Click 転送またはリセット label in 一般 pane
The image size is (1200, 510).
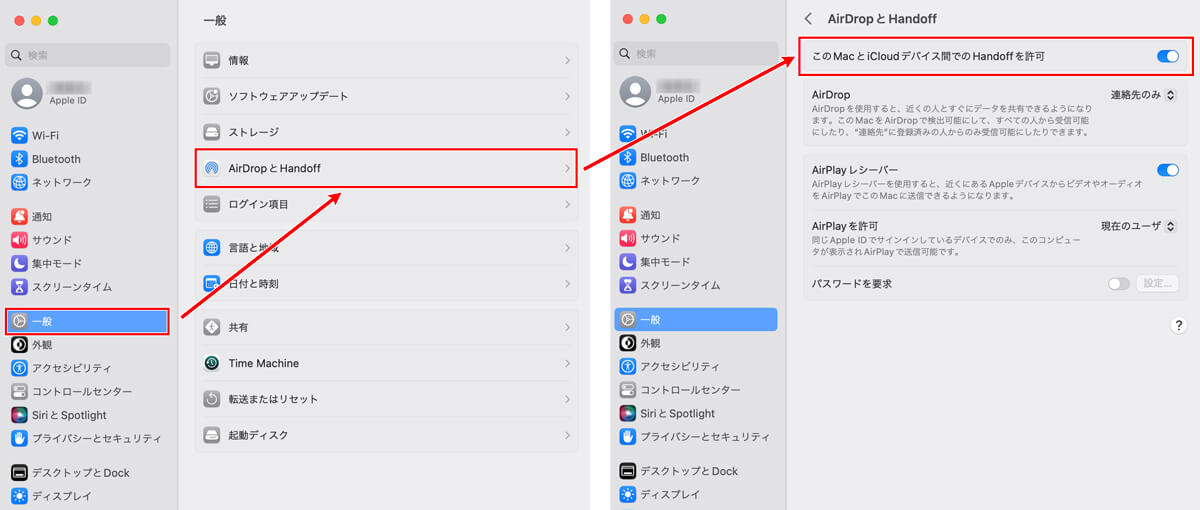click(x=273, y=399)
